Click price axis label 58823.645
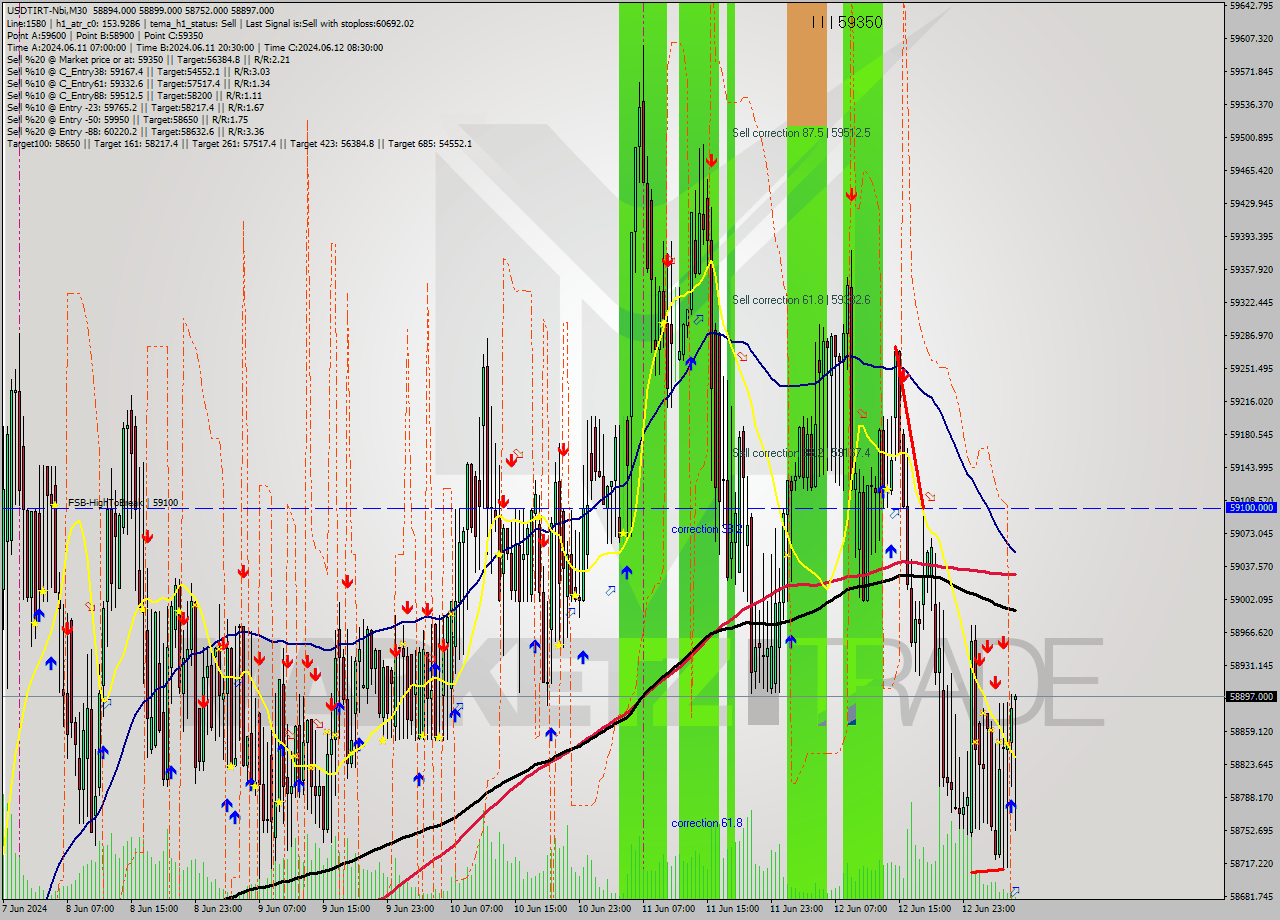Viewport: 1280px width, 920px height. pyautogui.click(x=1251, y=764)
